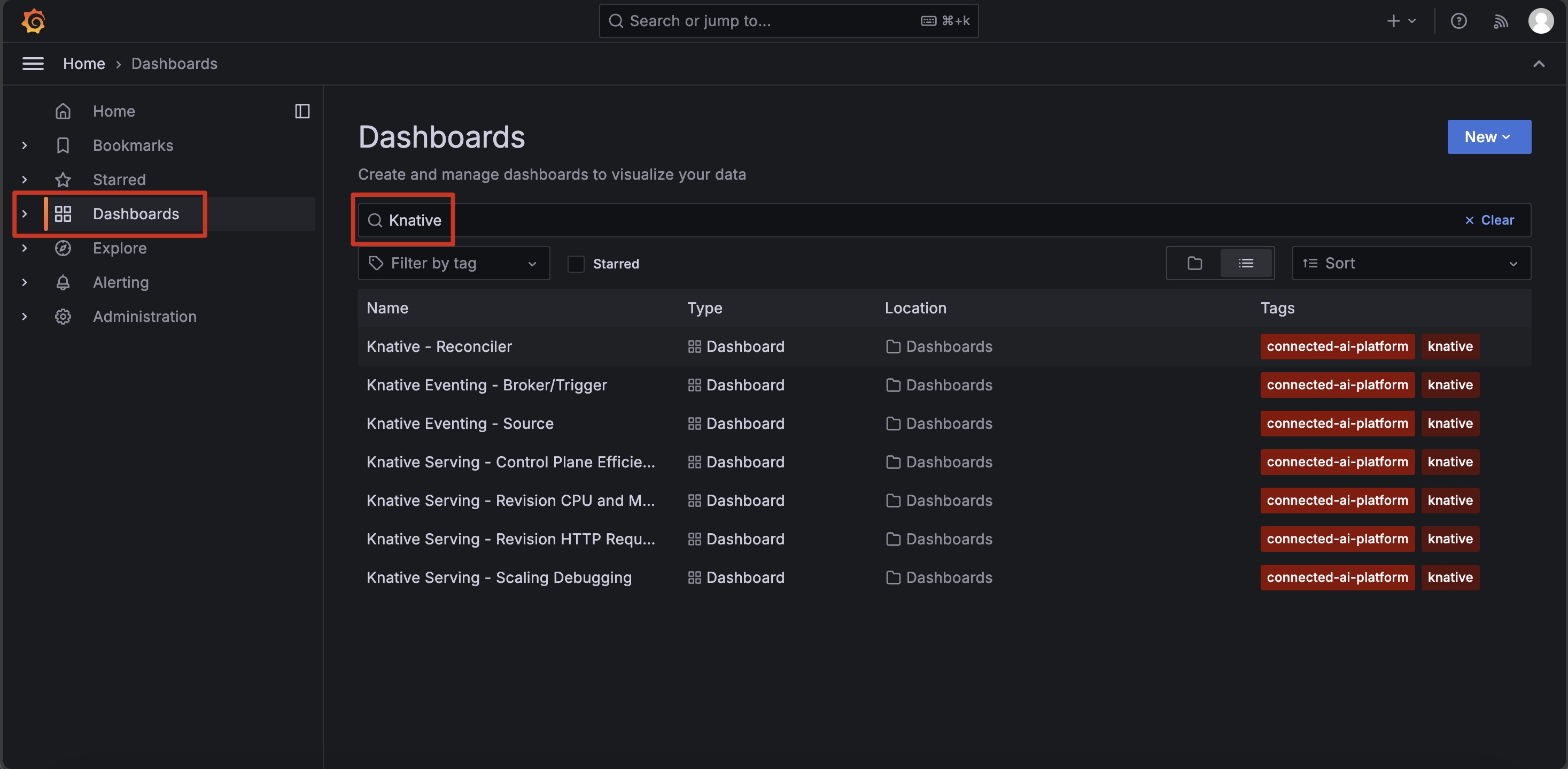The height and width of the screenshot is (769, 1568).
Task: Open Knative Eventing - Broker/Trigger dashboard
Action: coord(486,385)
